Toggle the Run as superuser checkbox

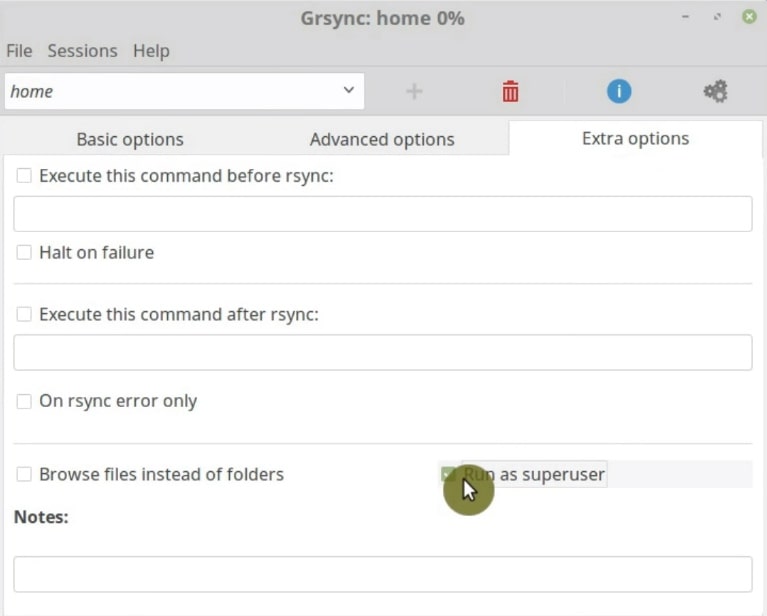[x=449, y=474]
